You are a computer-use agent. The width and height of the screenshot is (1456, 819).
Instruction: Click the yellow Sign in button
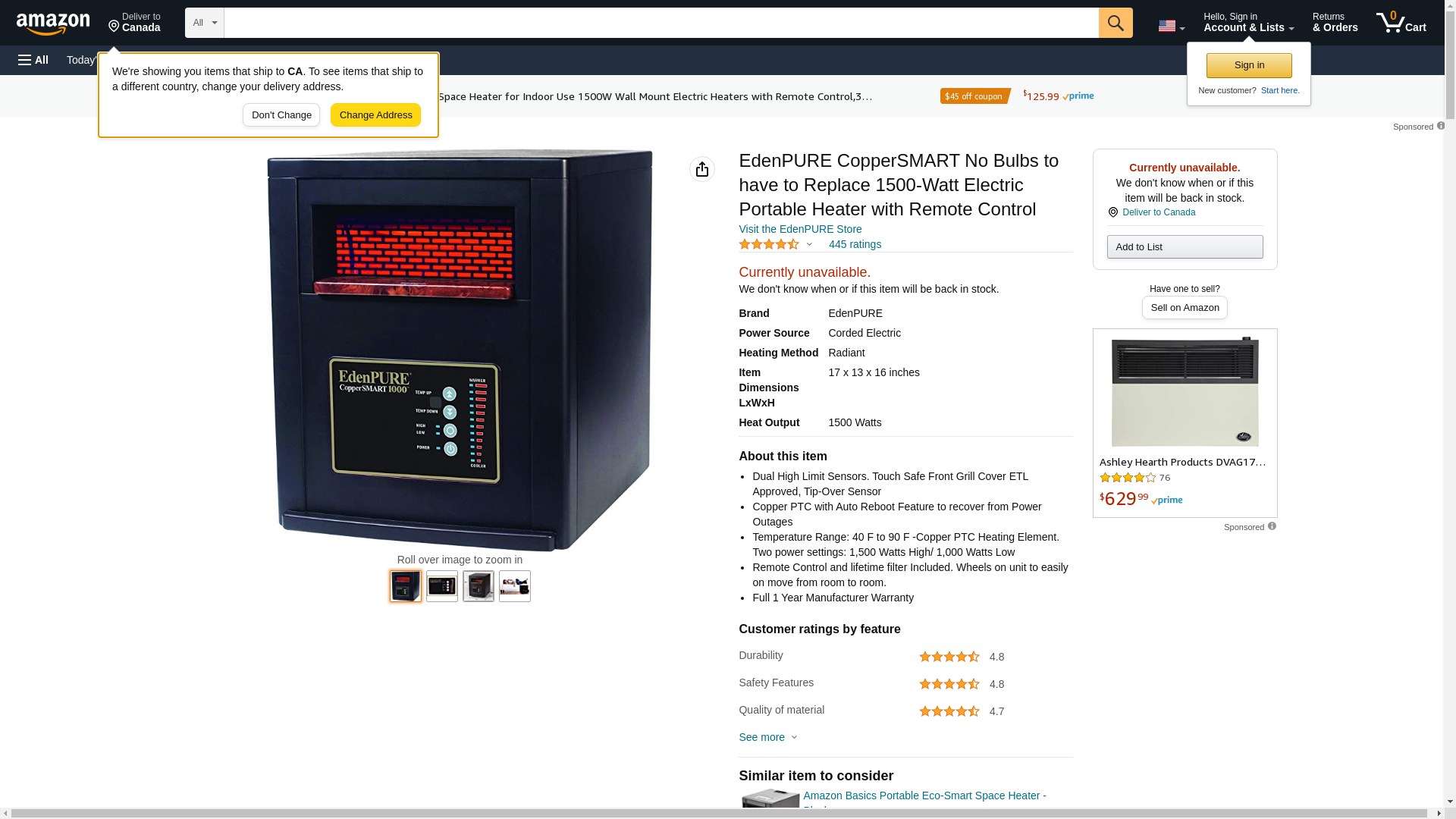point(1249,65)
